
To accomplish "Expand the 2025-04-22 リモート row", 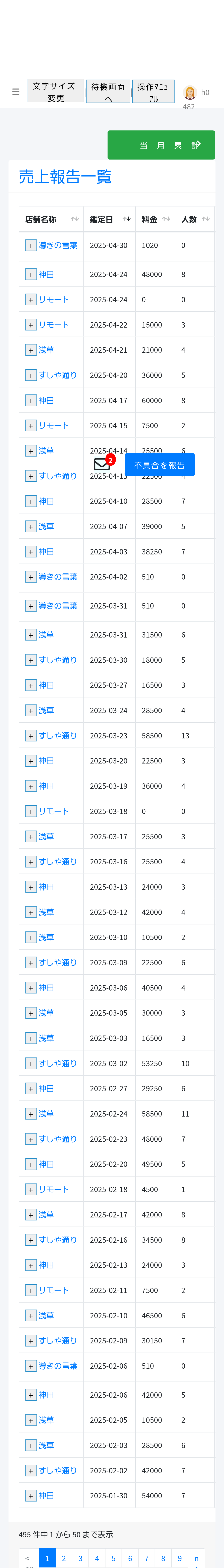I will click(x=30, y=325).
